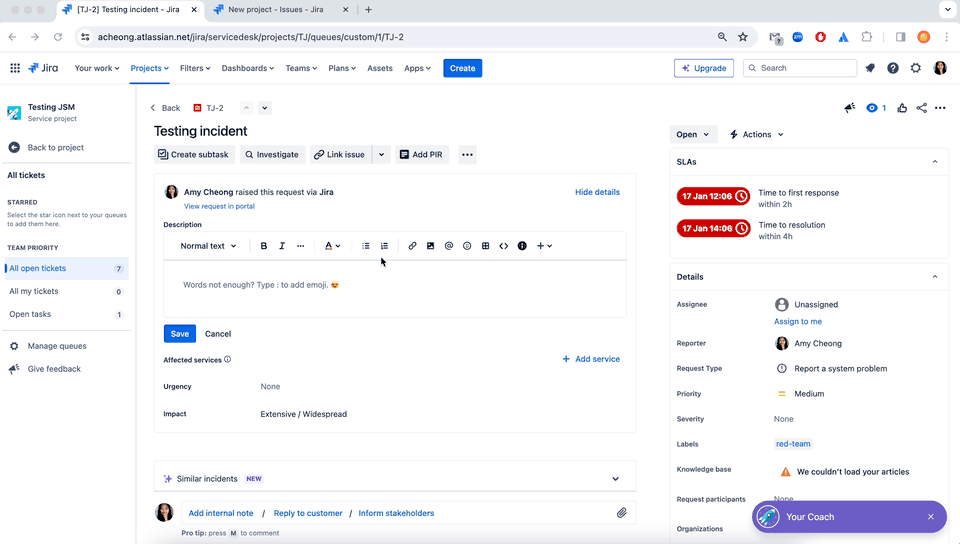This screenshot has height=544, width=960.
Task: Open issue more actions ellipsis top right
Action: (x=940, y=108)
